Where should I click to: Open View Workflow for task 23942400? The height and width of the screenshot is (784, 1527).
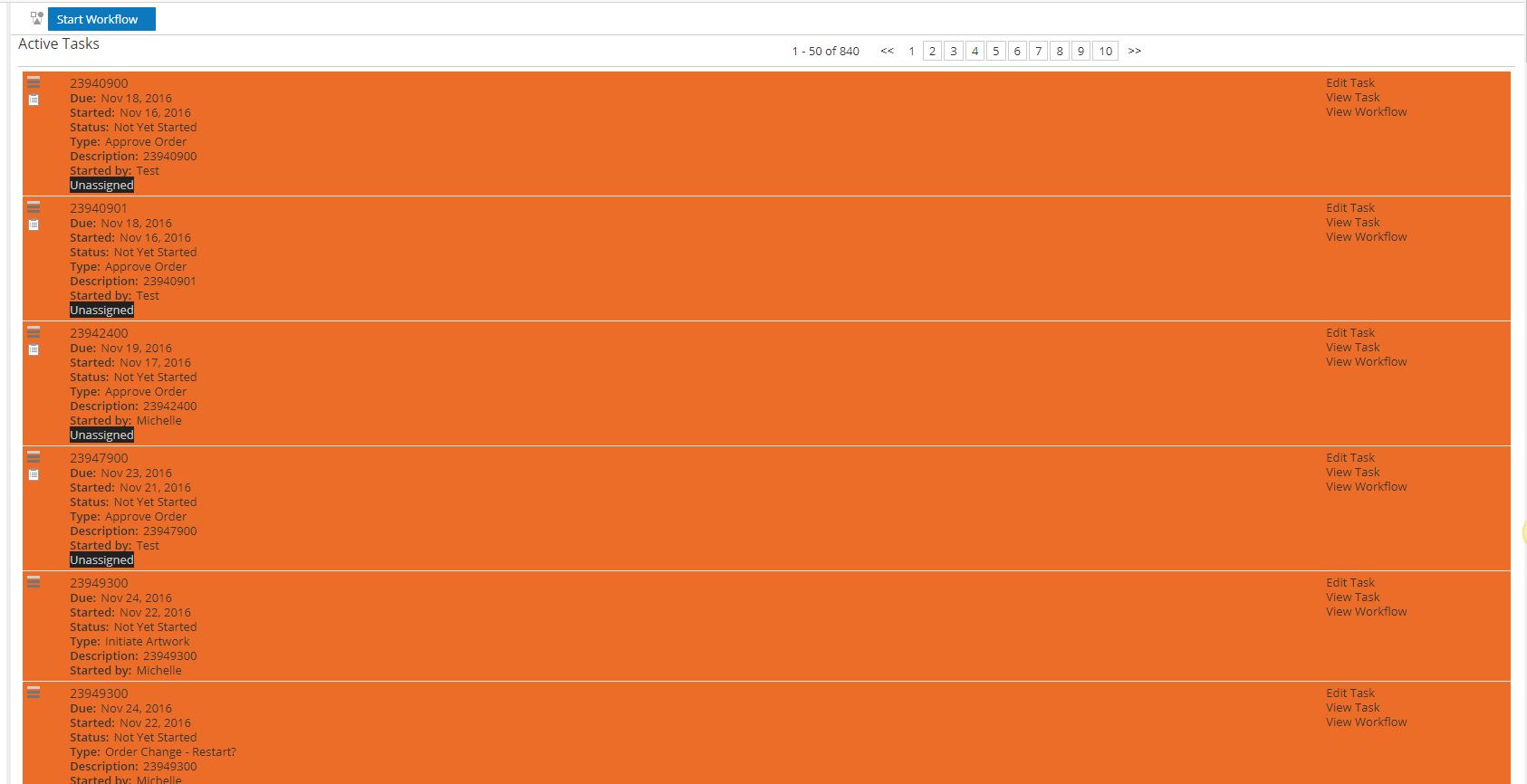coord(1366,362)
